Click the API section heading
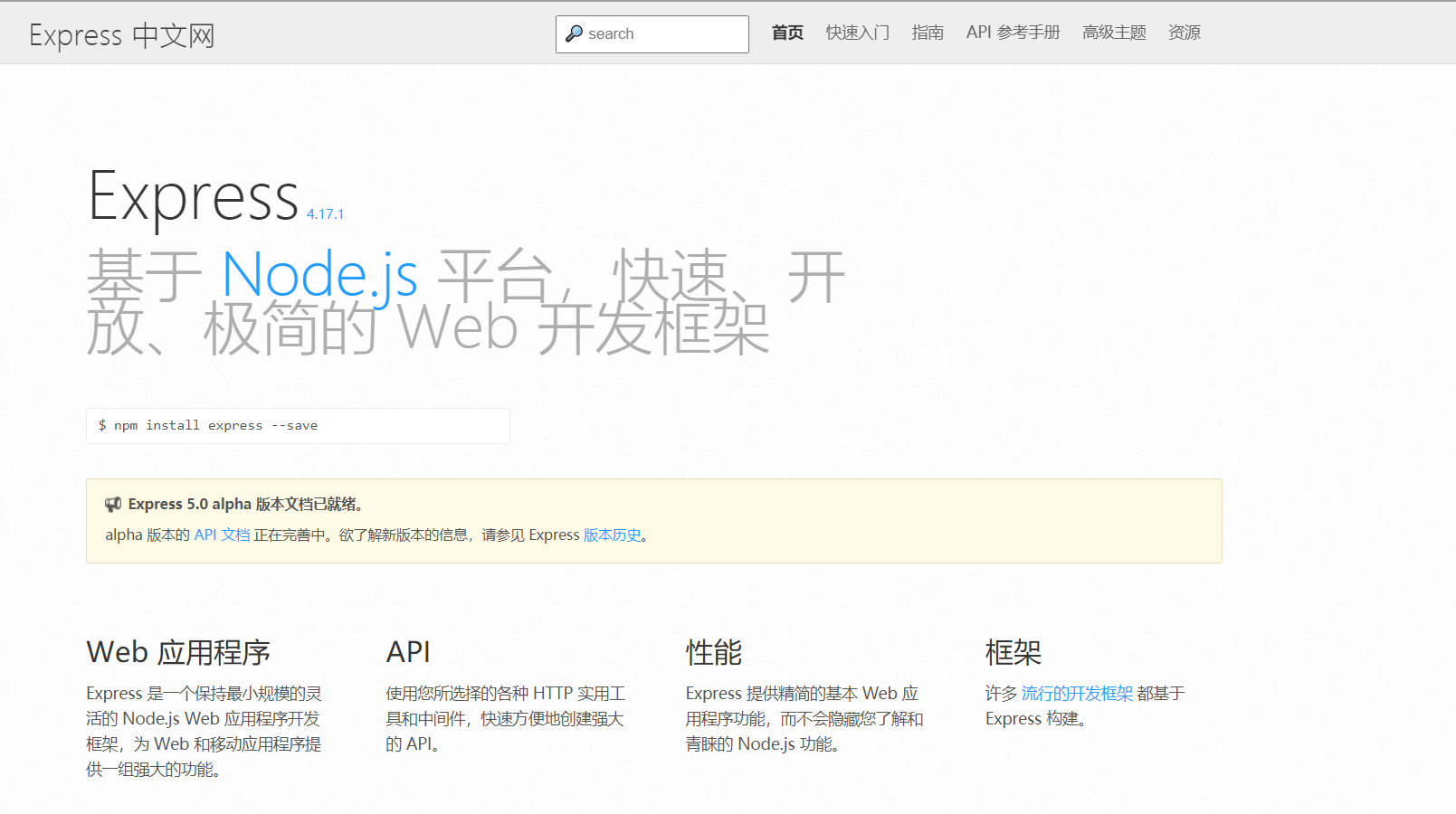Viewport: 1456px width, 814px height. [408, 652]
